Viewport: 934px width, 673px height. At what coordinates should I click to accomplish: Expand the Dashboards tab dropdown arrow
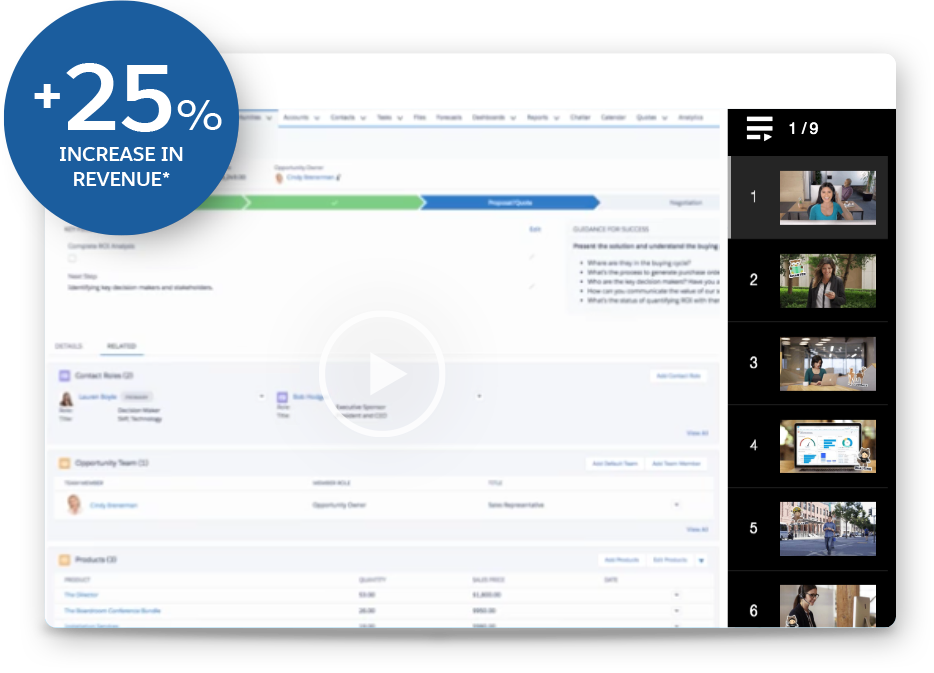tap(513, 118)
